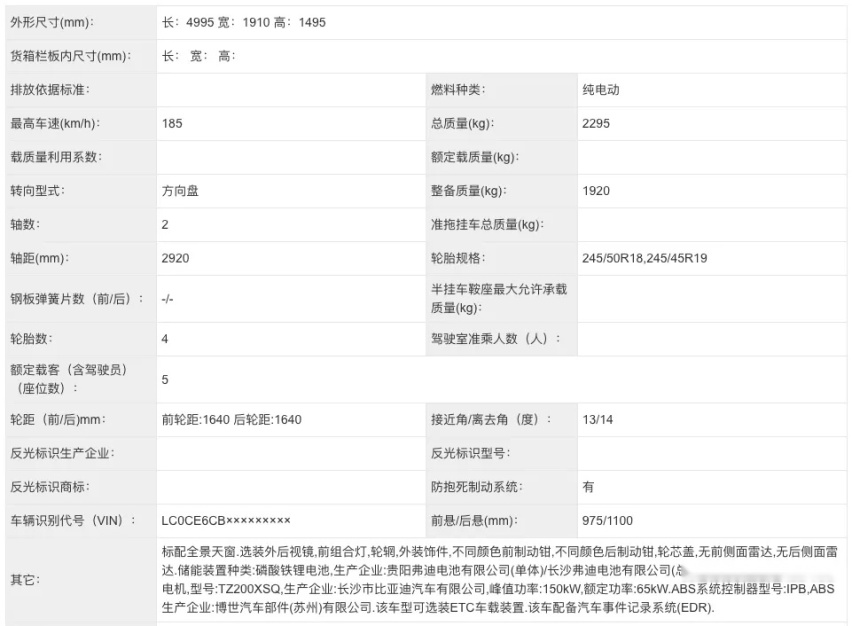The width and height of the screenshot is (852, 626).
Task: Click the 额定载质量(kg) label
Action: click(475, 158)
